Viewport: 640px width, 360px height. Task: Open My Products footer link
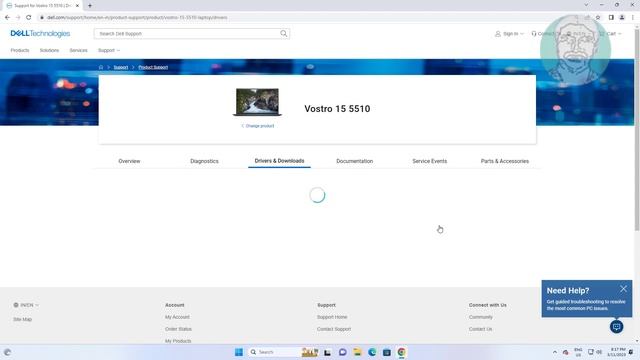pyautogui.click(x=178, y=341)
